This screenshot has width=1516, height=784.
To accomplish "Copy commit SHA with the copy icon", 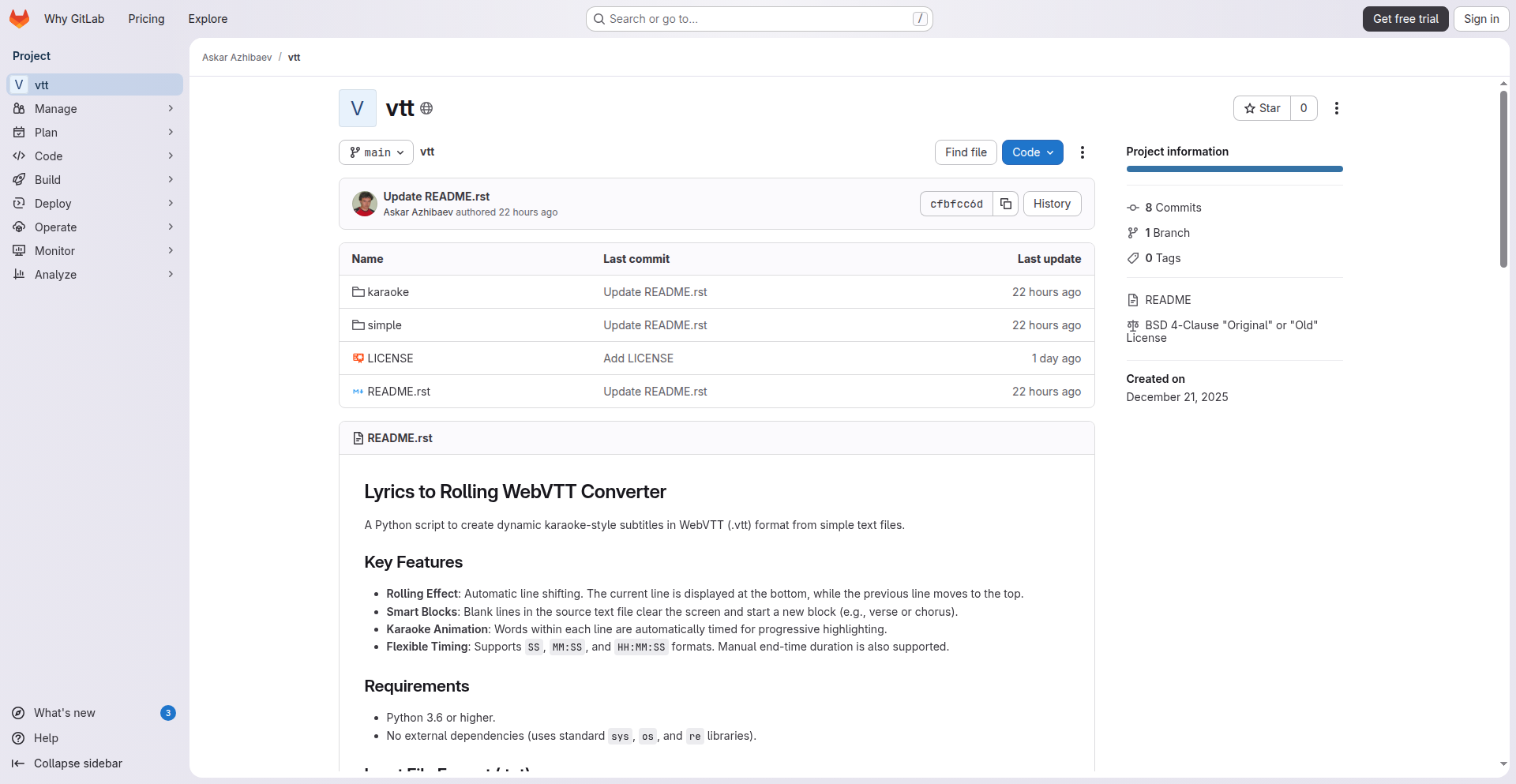I will (x=1006, y=204).
